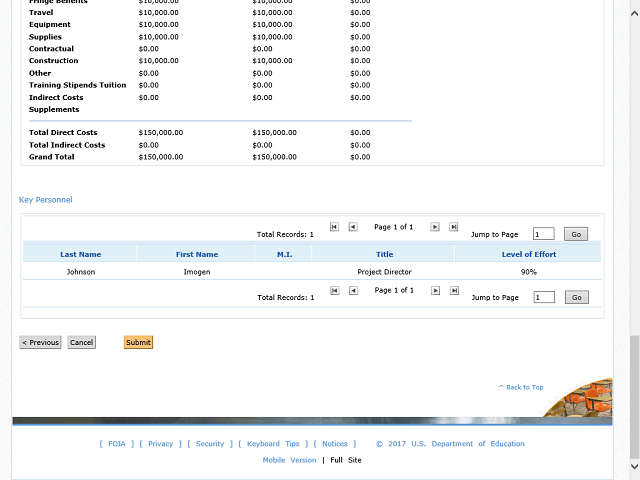Image resolution: width=640 pixels, height=480 pixels.
Task: Click the Key Personnel heading
Action: [46, 200]
